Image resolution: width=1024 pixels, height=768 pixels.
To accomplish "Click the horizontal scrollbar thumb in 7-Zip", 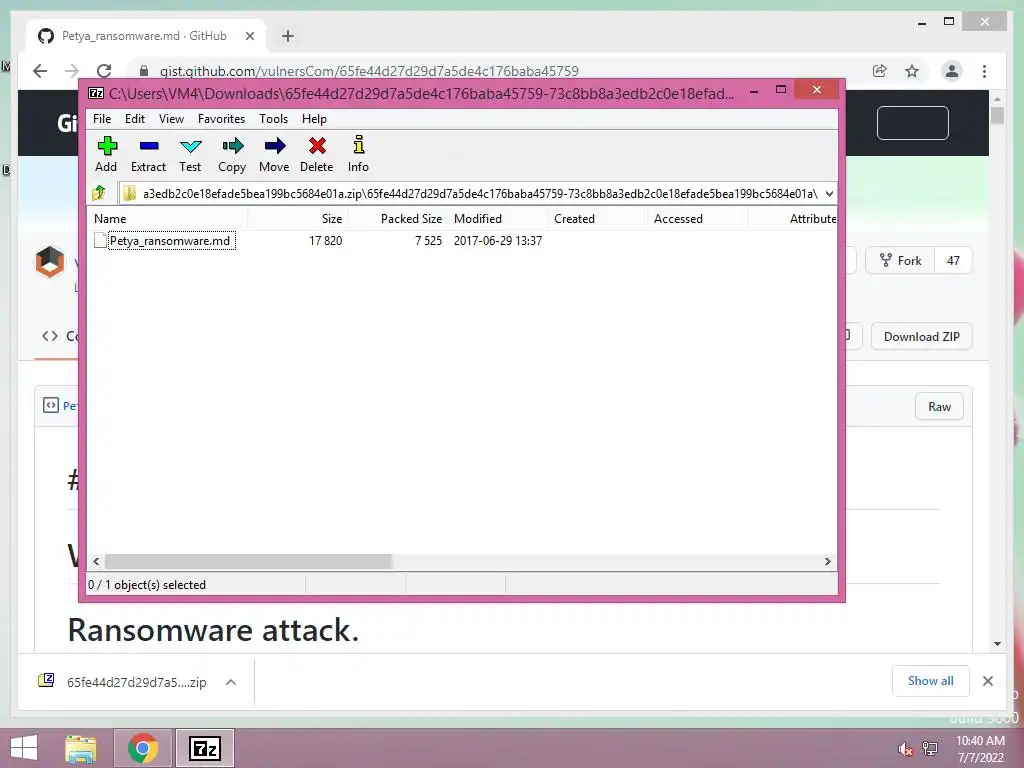I will 248,561.
